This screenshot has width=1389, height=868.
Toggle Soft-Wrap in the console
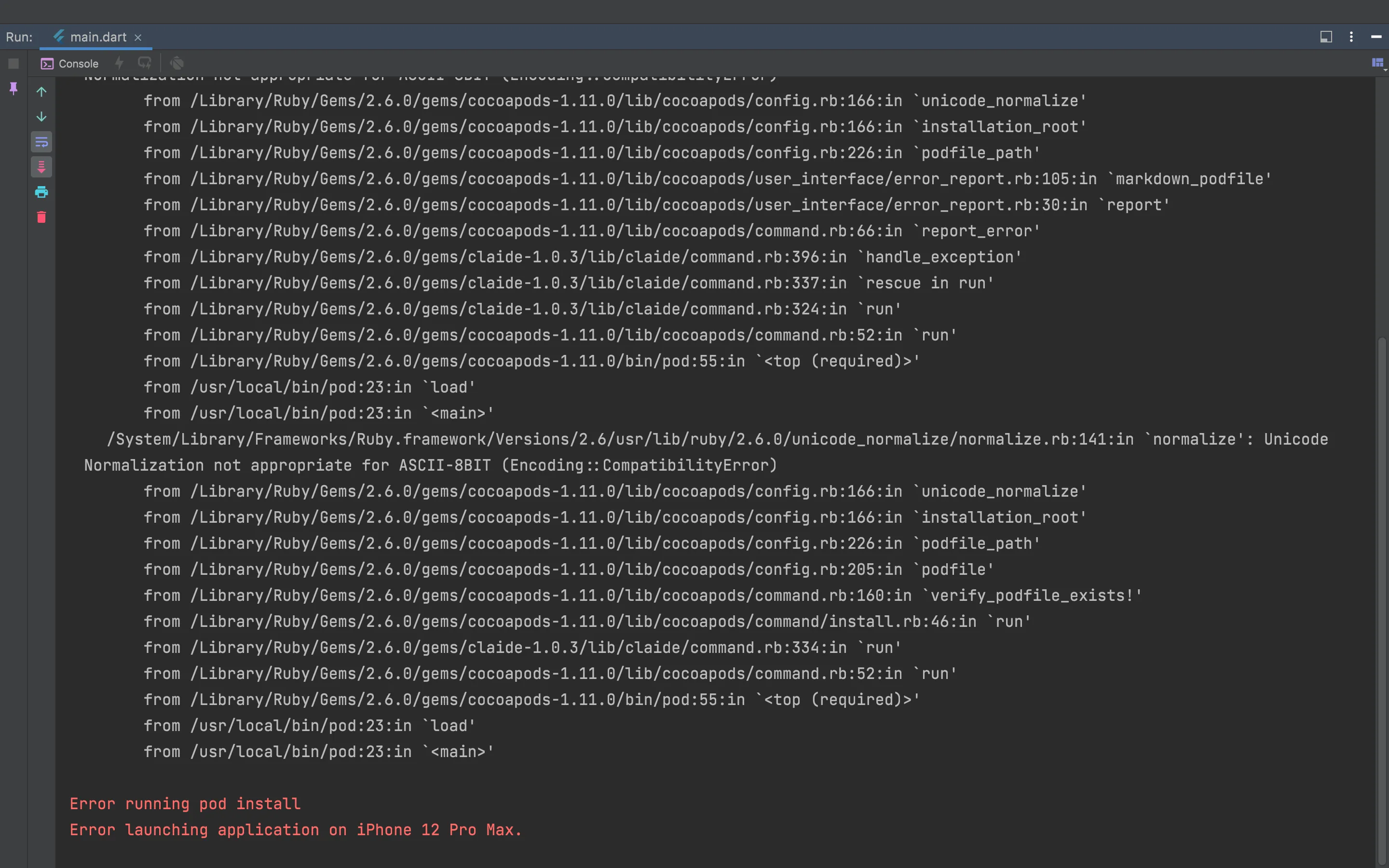tap(41, 142)
